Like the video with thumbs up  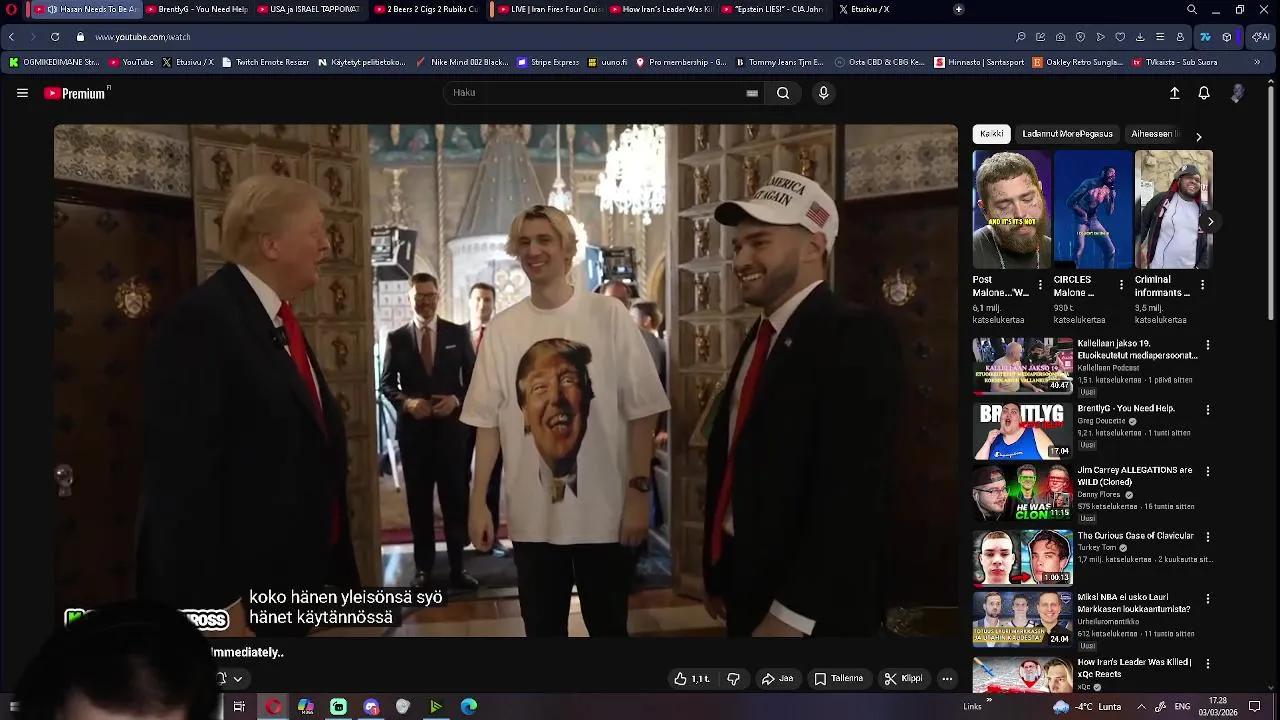pos(691,679)
